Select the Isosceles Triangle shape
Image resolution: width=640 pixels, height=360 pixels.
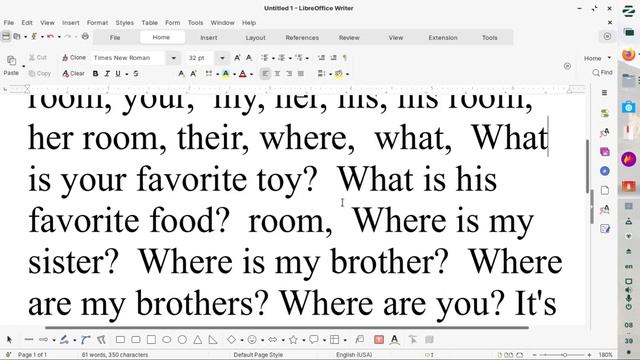[198, 340]
